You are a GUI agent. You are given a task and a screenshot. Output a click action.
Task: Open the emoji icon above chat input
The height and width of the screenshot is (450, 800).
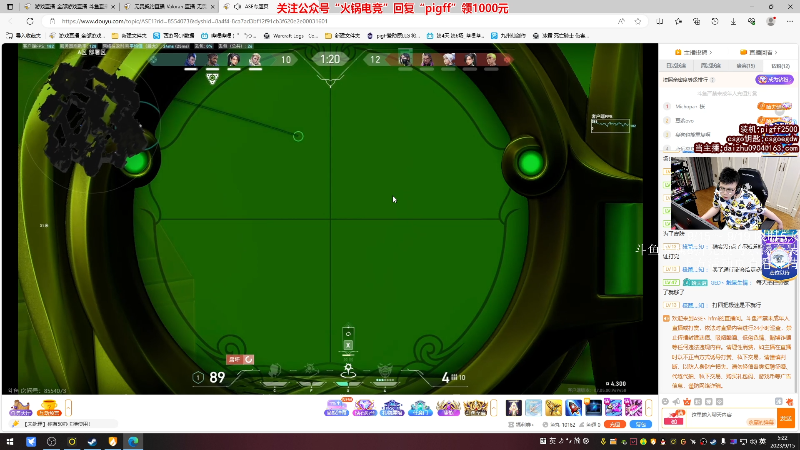point(665,402)
